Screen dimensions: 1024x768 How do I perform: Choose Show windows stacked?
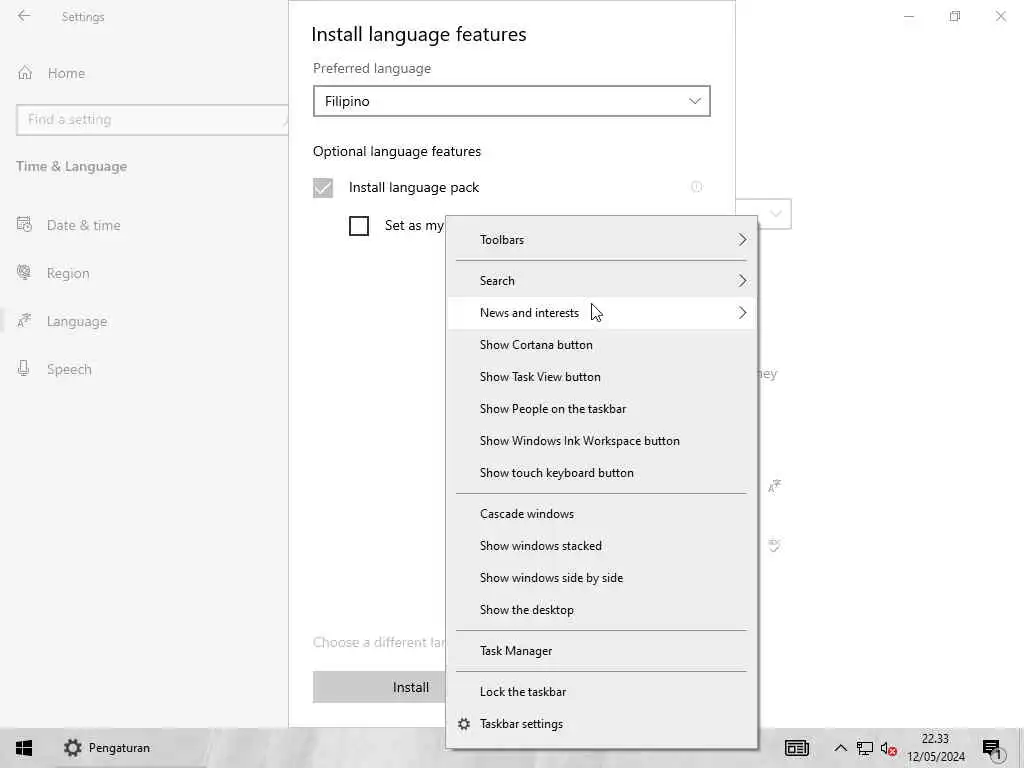601,546
